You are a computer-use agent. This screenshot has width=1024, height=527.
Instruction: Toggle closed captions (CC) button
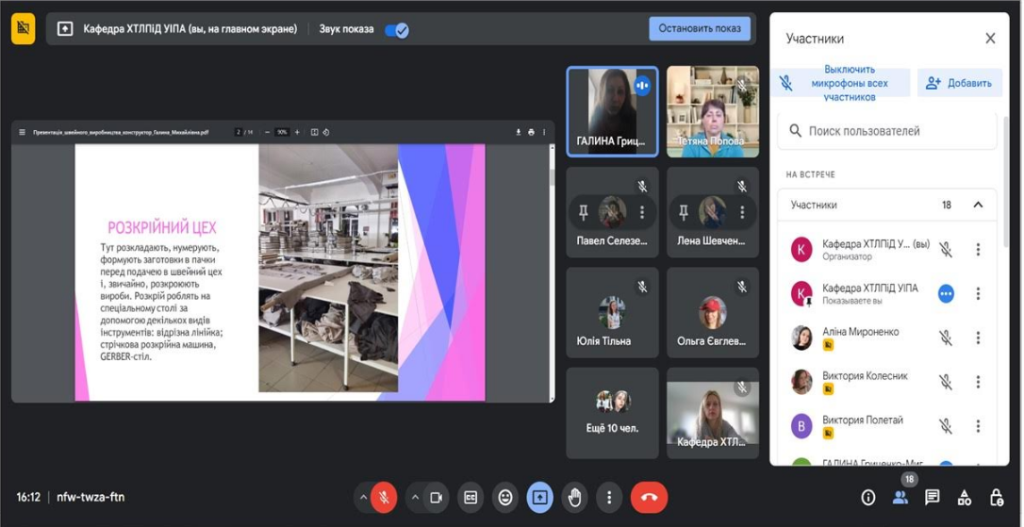(x=470, y=498)
